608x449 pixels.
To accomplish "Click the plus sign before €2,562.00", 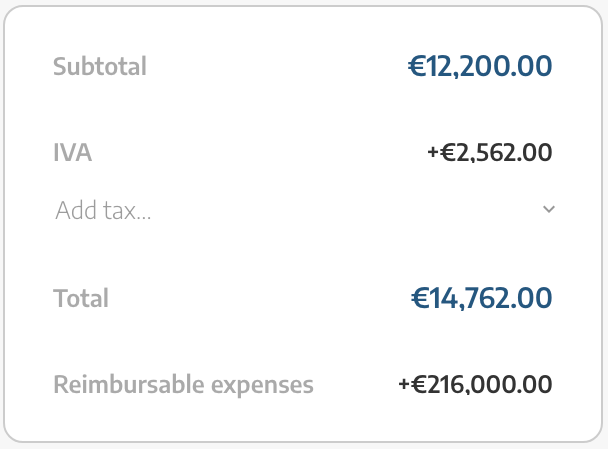I will [x=433, y=152].
